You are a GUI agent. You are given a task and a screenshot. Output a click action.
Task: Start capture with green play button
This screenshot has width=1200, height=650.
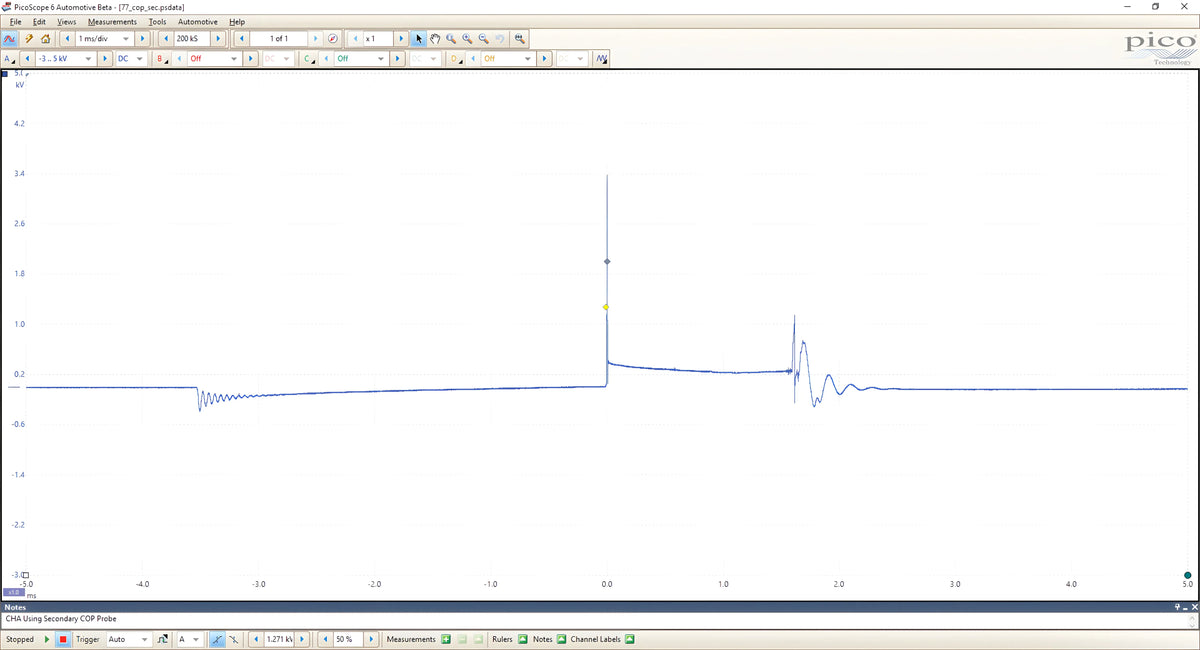click(x=46, y=639)
